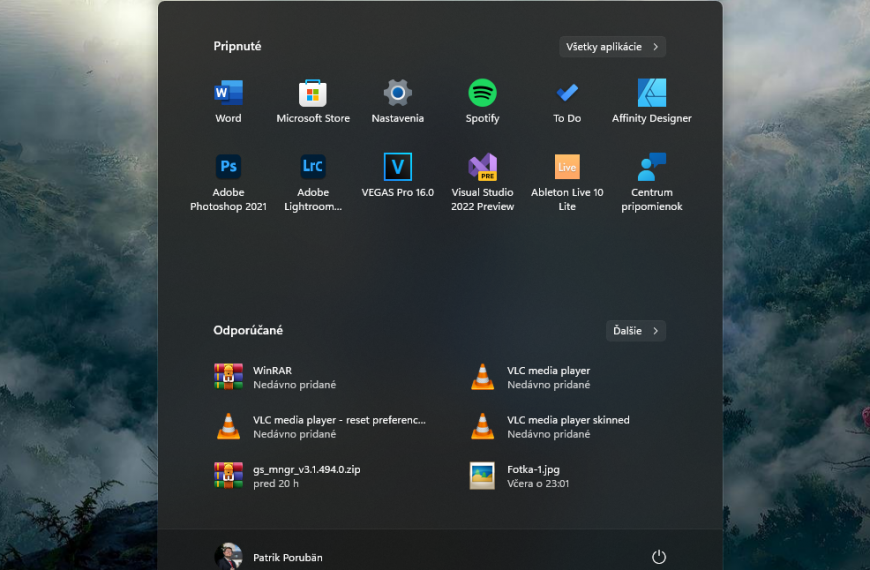Click the power button icon

coord(659,557)
